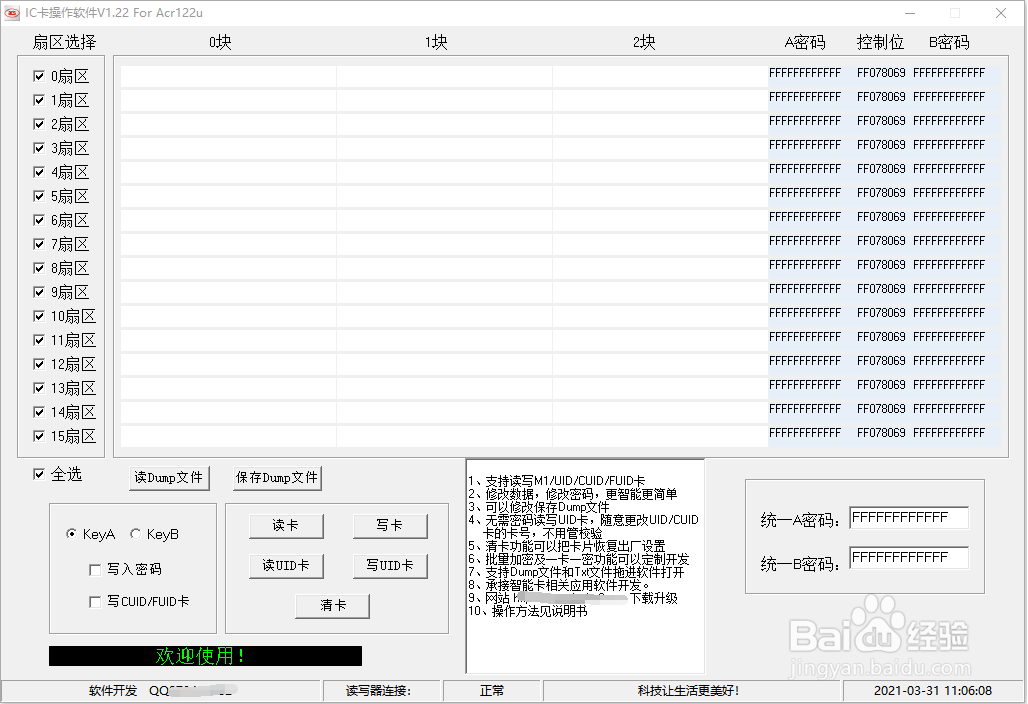
Task: Click the 0块 column header
Action: pos(220,43)
